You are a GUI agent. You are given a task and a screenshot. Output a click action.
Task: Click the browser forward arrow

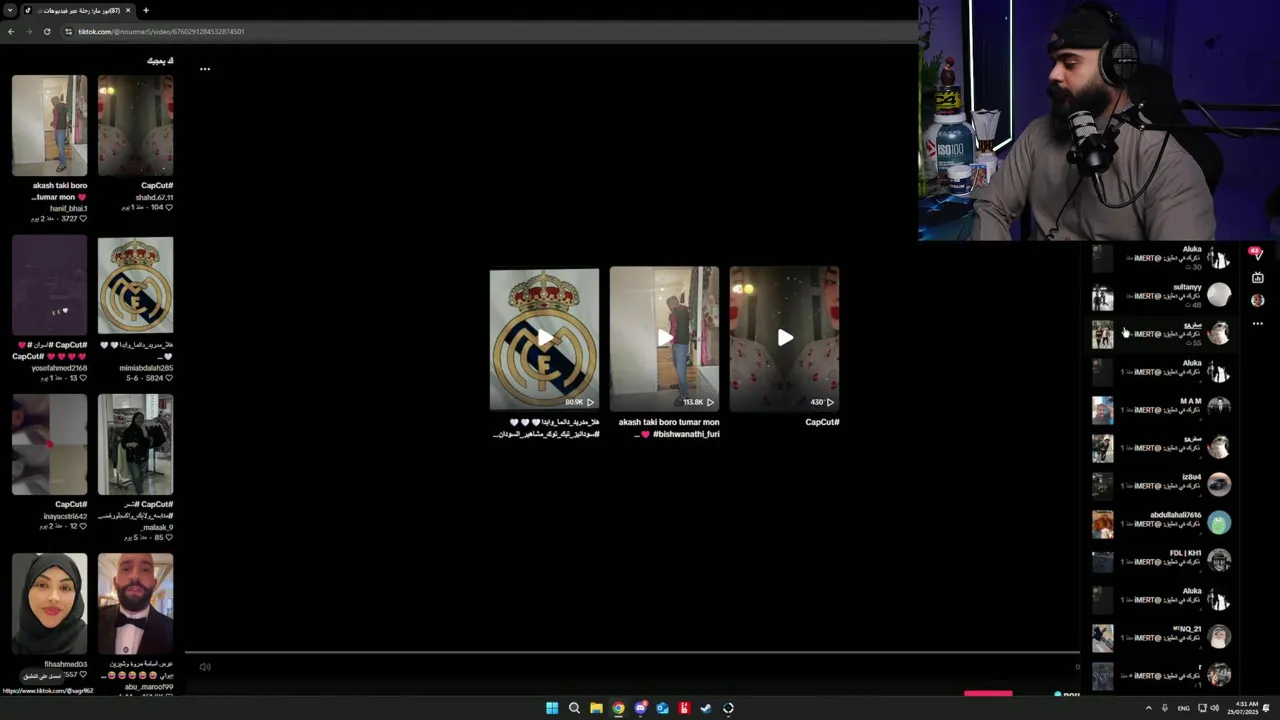click(28, 31)
